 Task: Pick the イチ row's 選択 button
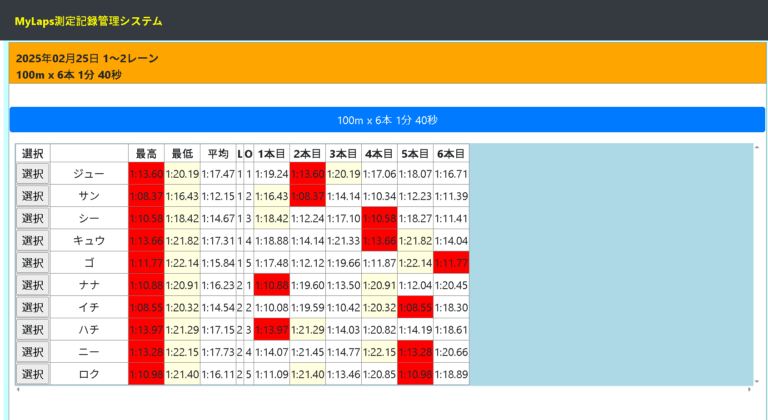tap(33, 307)
